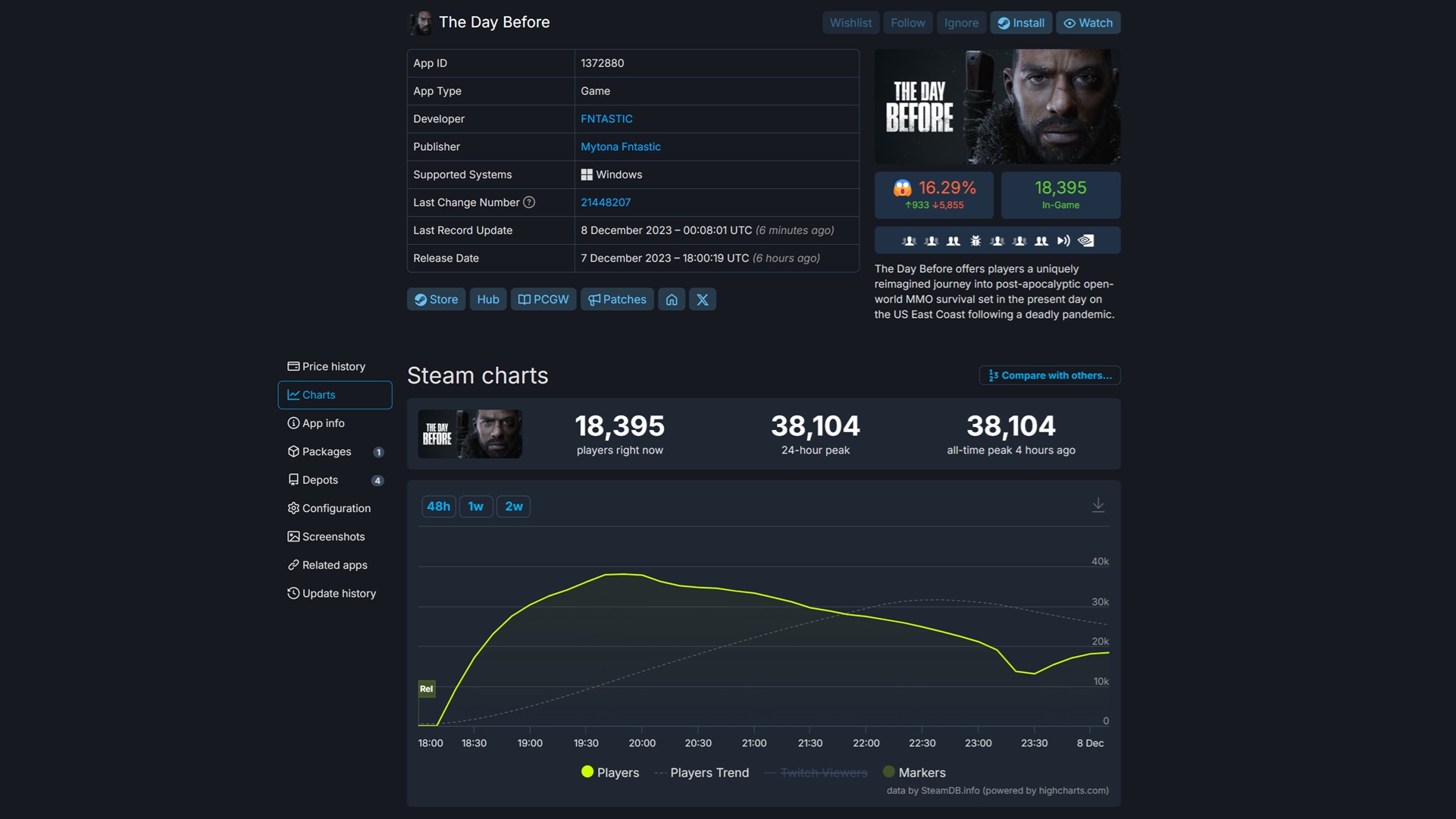Click the X (Twitter) icon button
1456x819 pixels.
click(702, 299)
